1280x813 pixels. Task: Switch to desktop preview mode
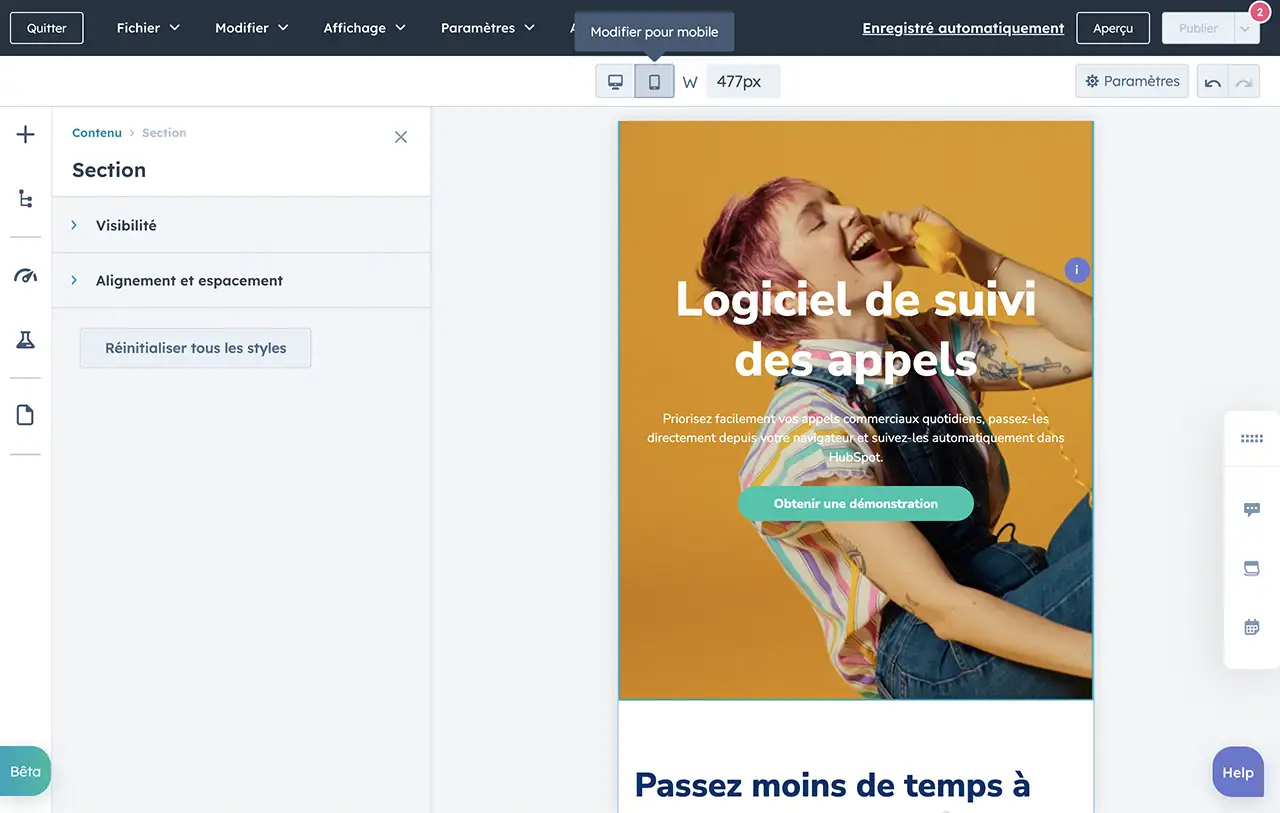pyautogui.click(x=616, y=82)
